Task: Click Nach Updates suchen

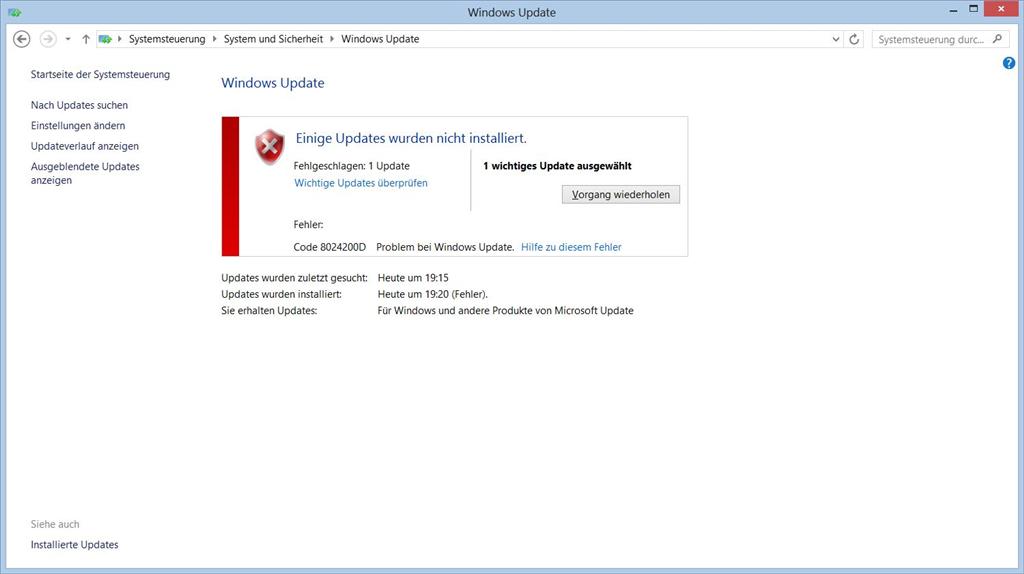Action: [x=79, y=105]
